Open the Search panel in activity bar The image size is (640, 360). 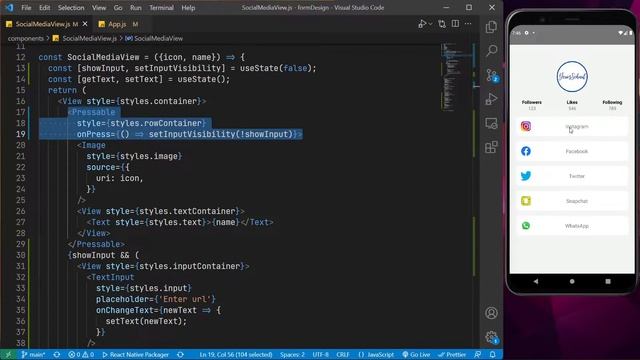pyautogui.click(x=491, y=51)
